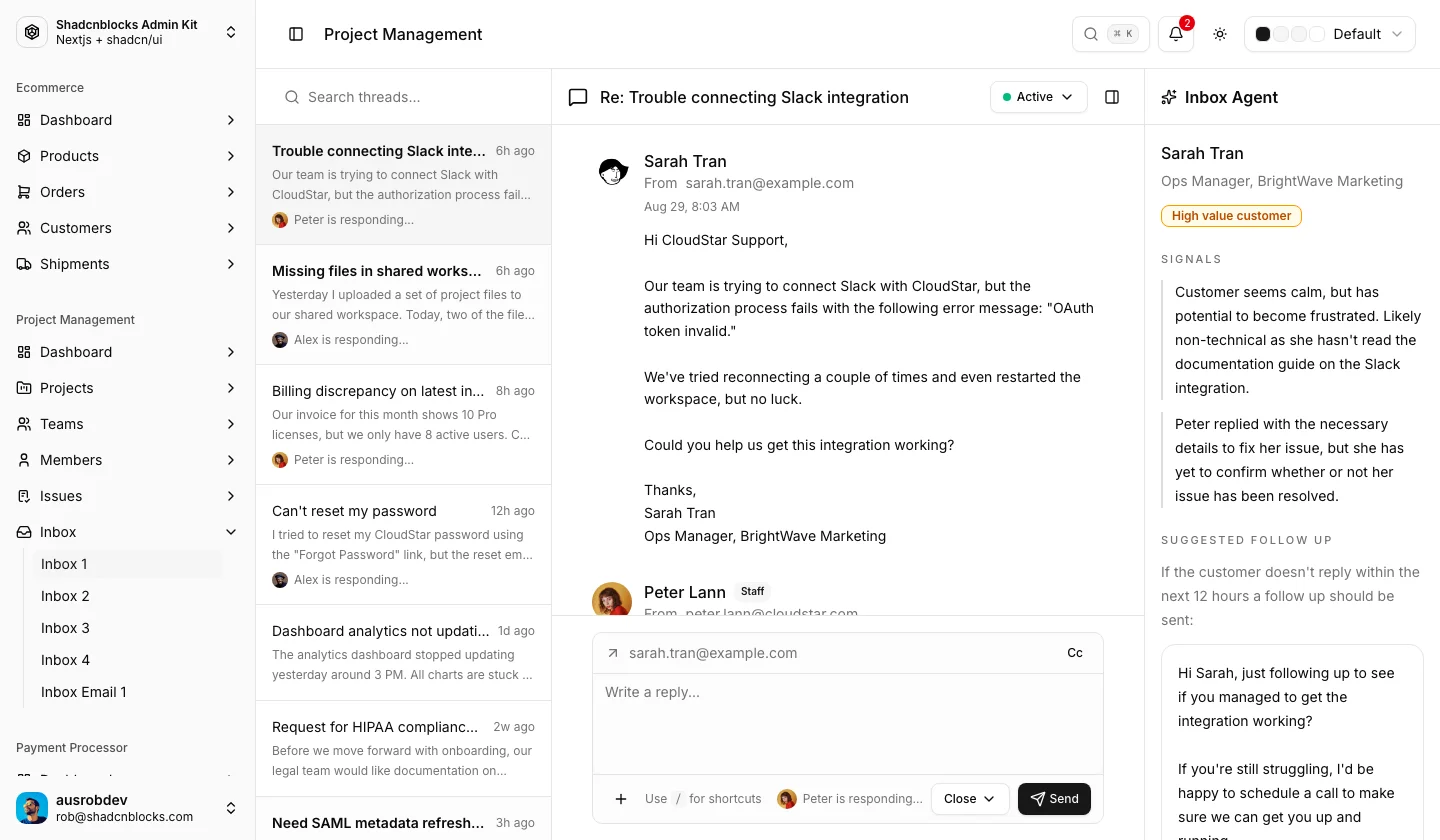The width and height of the screenshot is (1440, 840).
Task: Expand the Orders chevron
Action: [x=231, y=192]
